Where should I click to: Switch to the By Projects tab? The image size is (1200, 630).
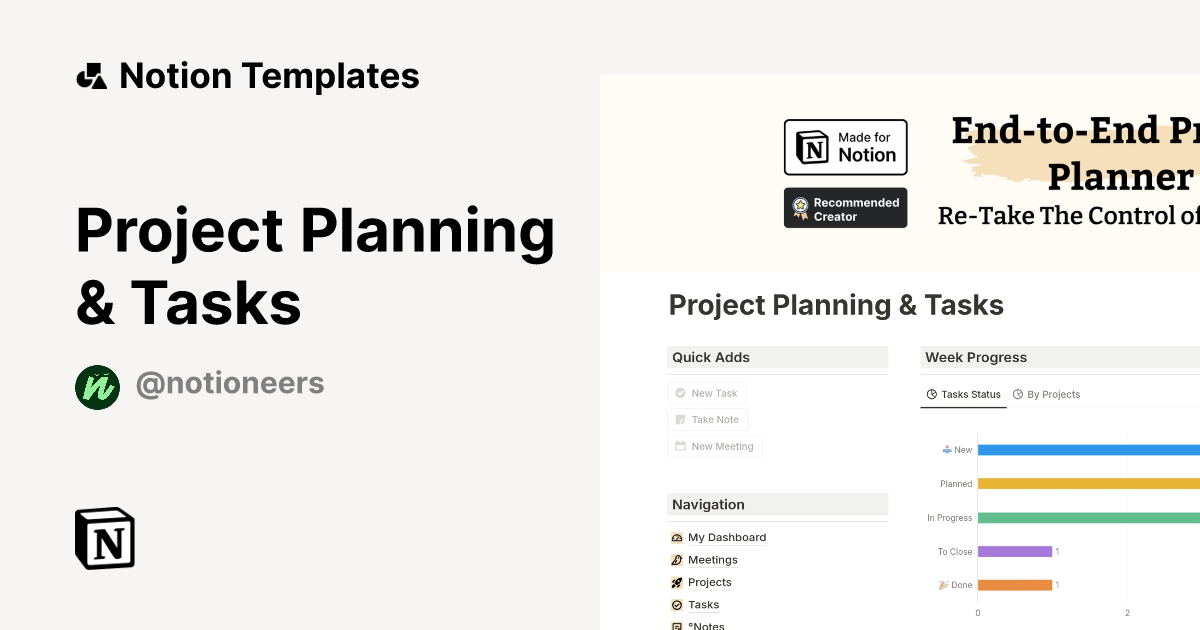1046,394
